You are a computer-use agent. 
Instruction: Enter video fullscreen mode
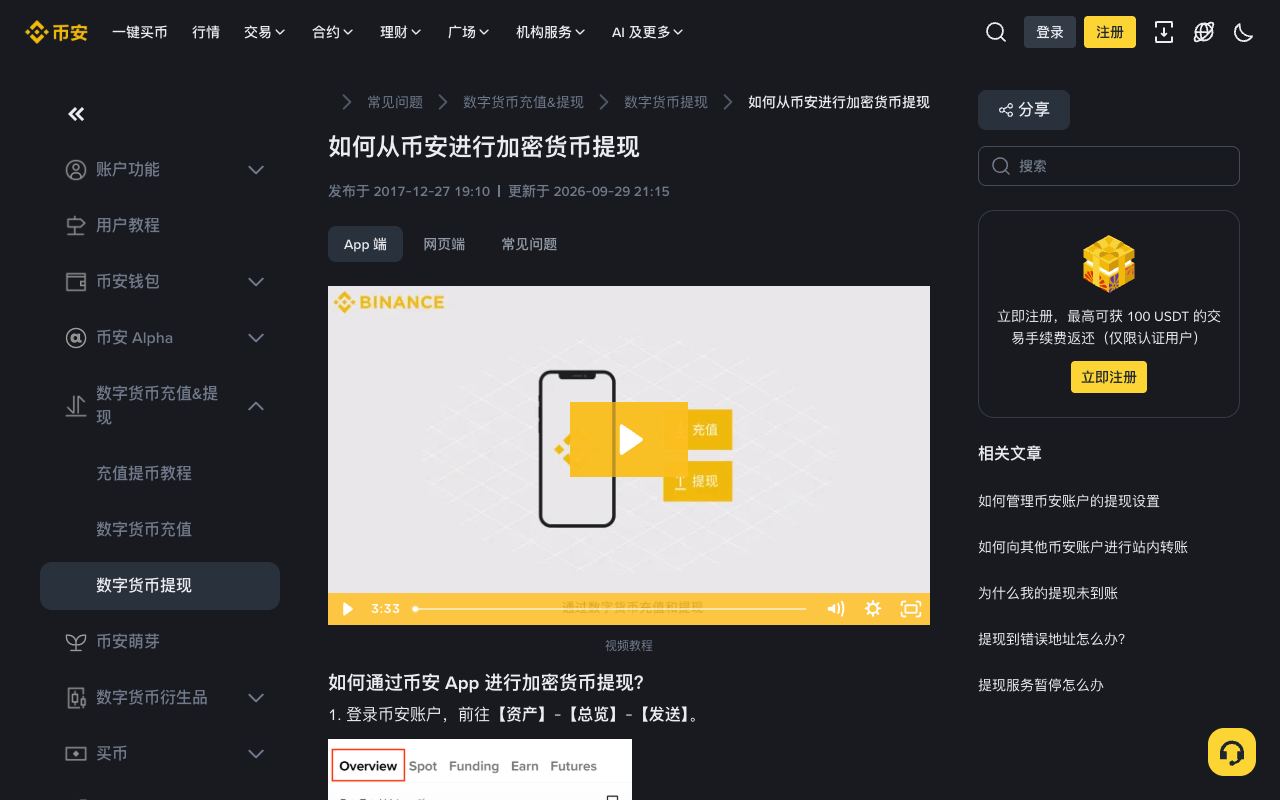[911, 608]
